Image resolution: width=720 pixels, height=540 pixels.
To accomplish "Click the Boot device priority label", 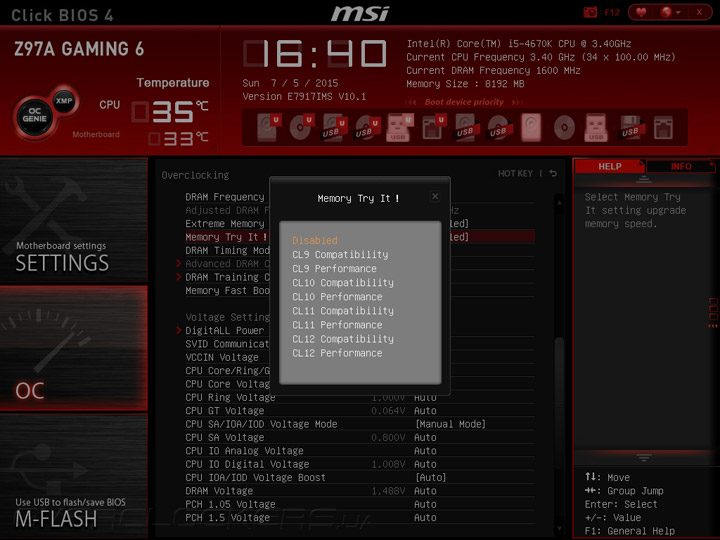I will [x=464, y=102].
